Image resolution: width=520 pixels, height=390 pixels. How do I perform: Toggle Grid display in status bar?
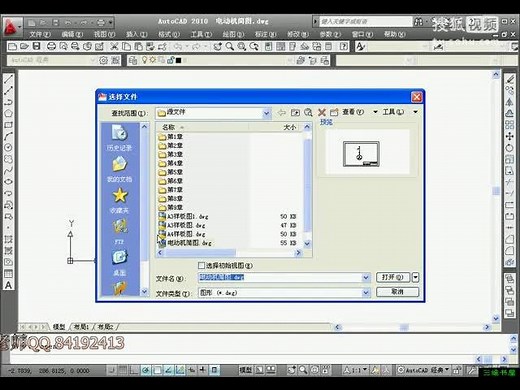click(123, 370)
